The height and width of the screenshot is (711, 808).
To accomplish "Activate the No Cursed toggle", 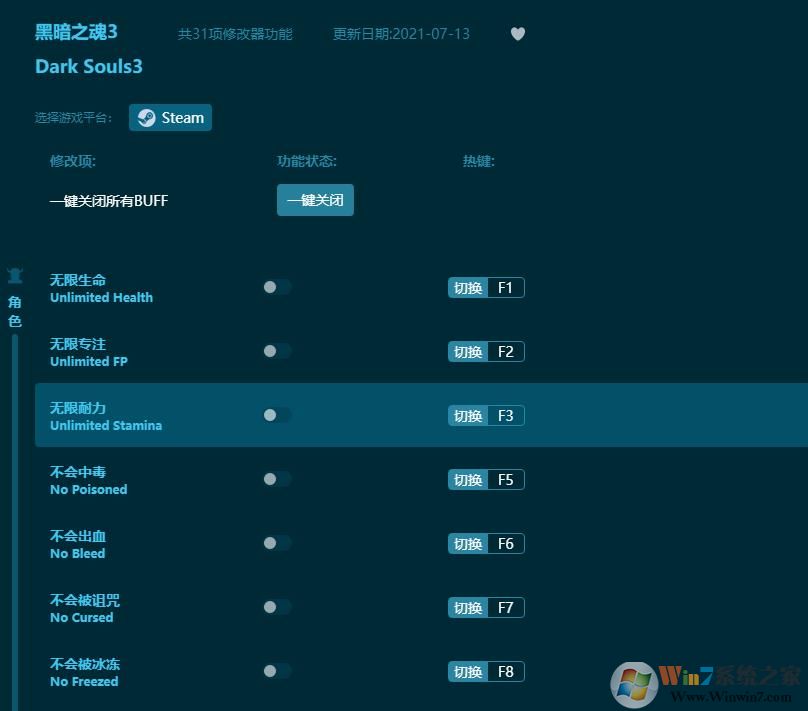I will pos(276,607).
